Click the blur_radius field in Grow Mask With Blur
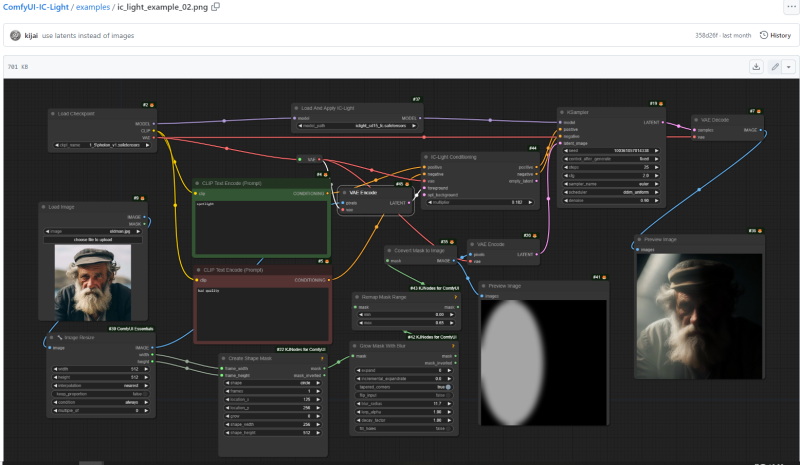The width and height of the screenshot is (800, 465). click(x=404, y=403)
